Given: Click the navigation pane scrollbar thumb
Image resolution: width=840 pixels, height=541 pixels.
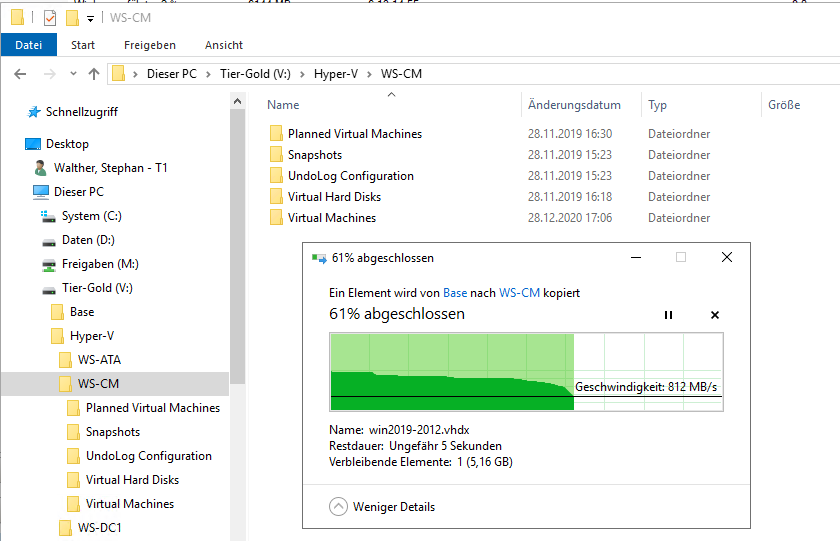Looking at the screenshot, I should pos(238,246).
